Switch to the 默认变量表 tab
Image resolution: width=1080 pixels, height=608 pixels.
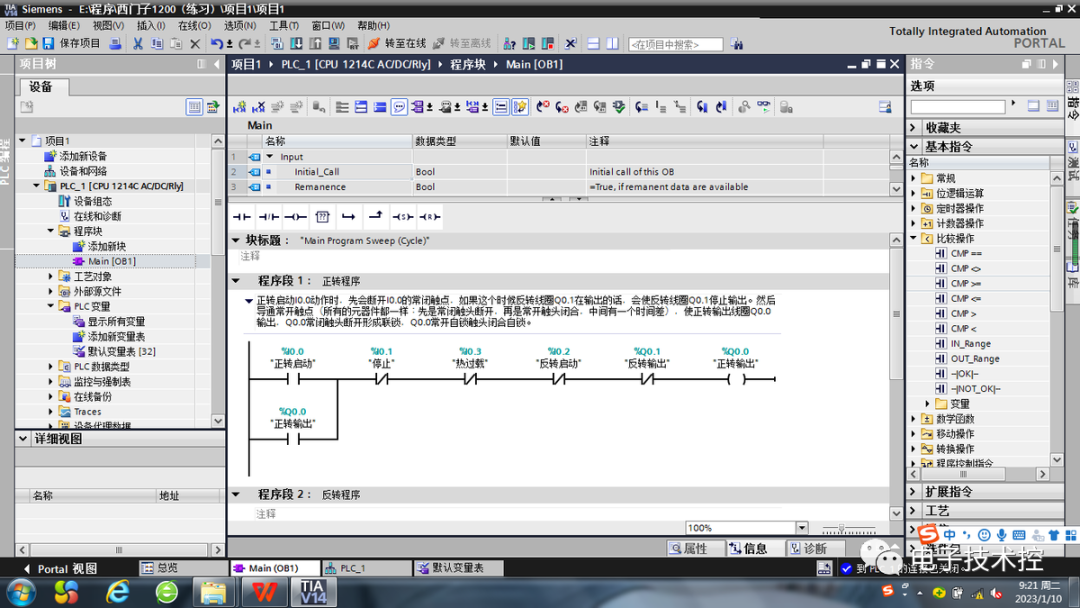[457, 568]
